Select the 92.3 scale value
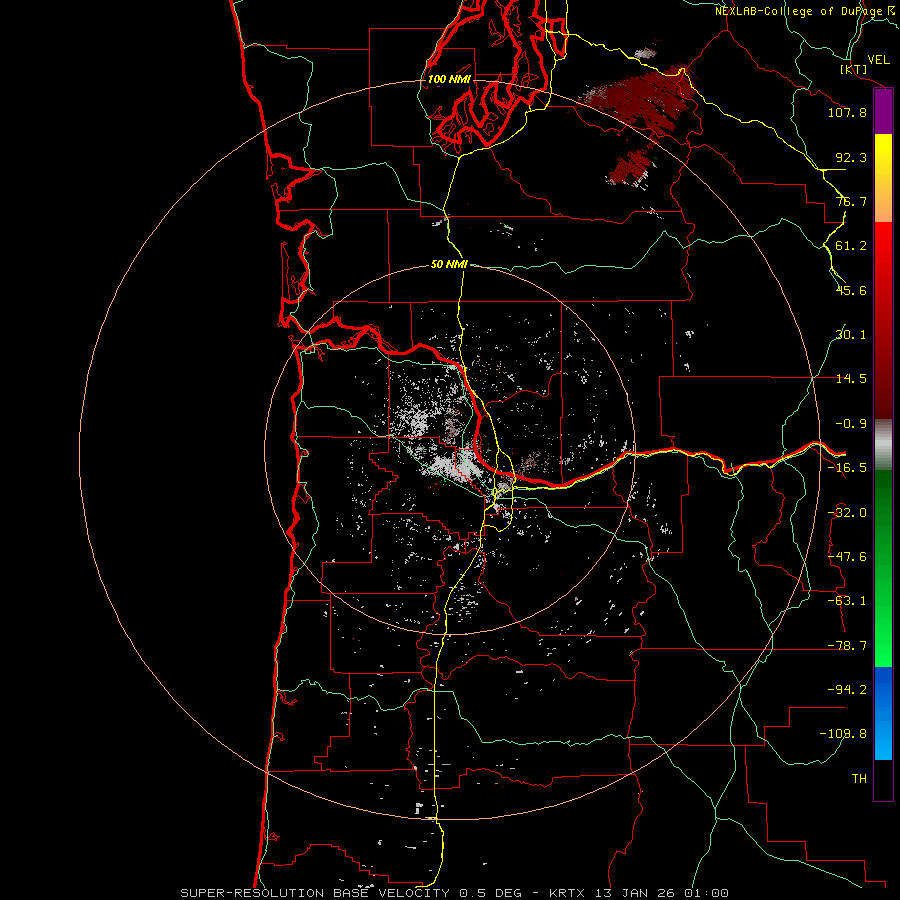Image resolution: width=900 pixels, height=900 pixels. tap(851, 157)
